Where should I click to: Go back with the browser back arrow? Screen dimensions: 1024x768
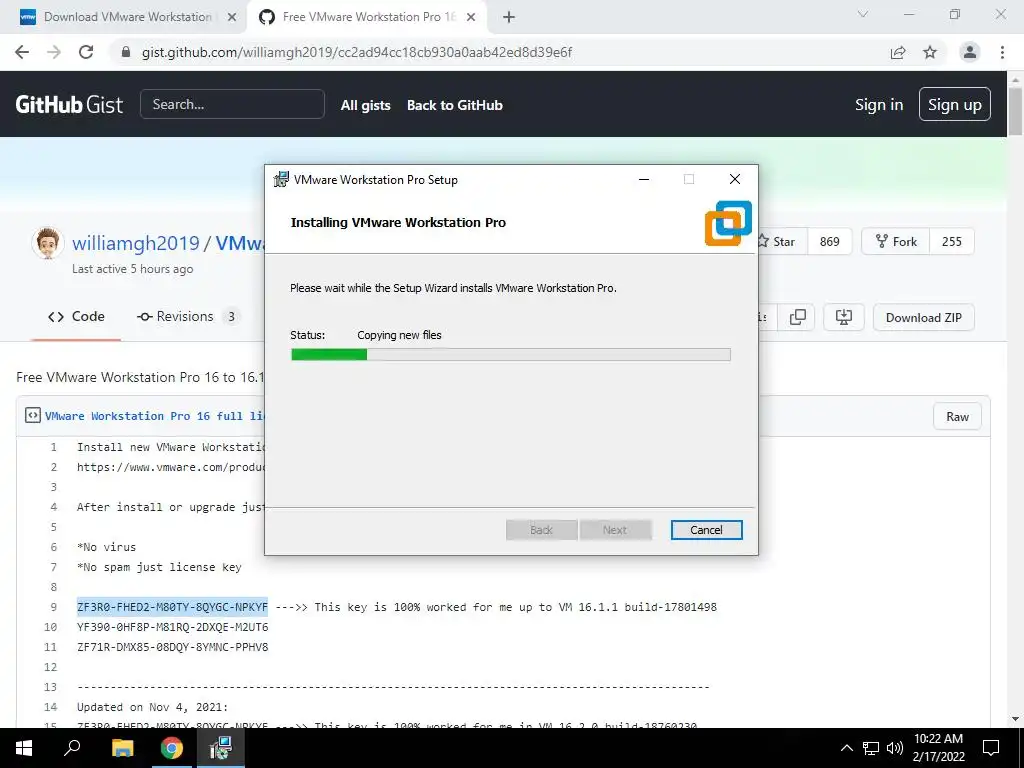click(x=22, y=52)
